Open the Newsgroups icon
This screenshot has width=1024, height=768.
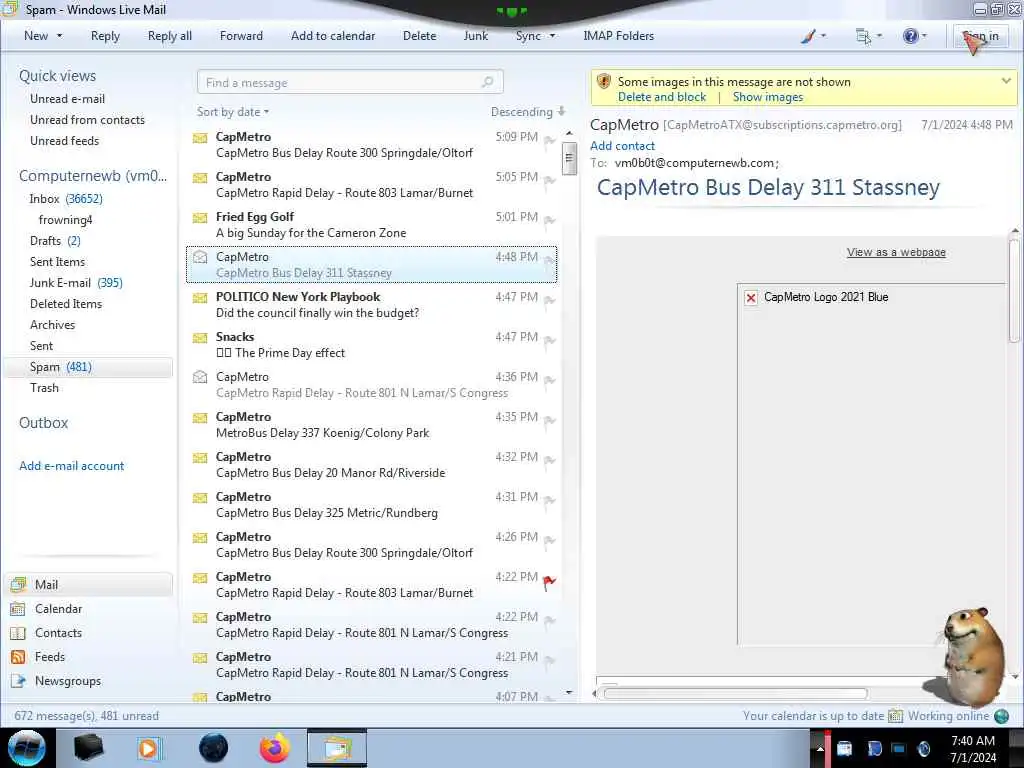[x=18, y=681]
